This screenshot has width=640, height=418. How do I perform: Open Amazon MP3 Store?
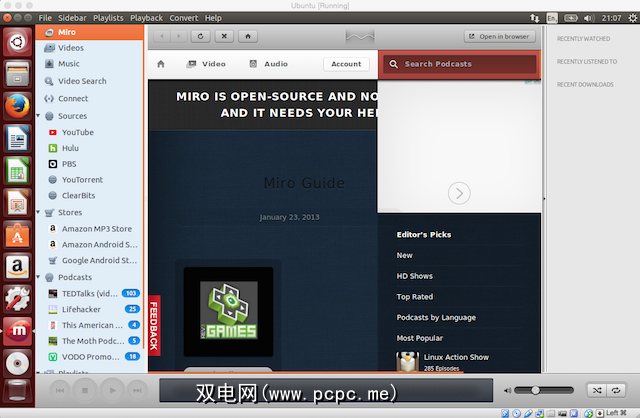click(96, 229)
